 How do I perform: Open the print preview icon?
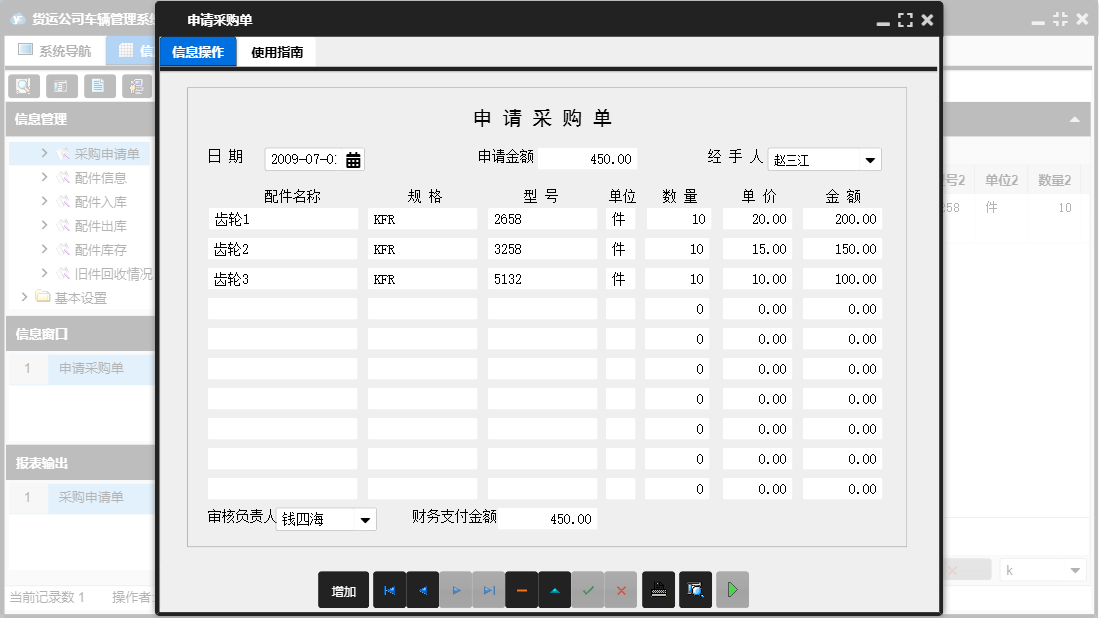pos(695,590)
